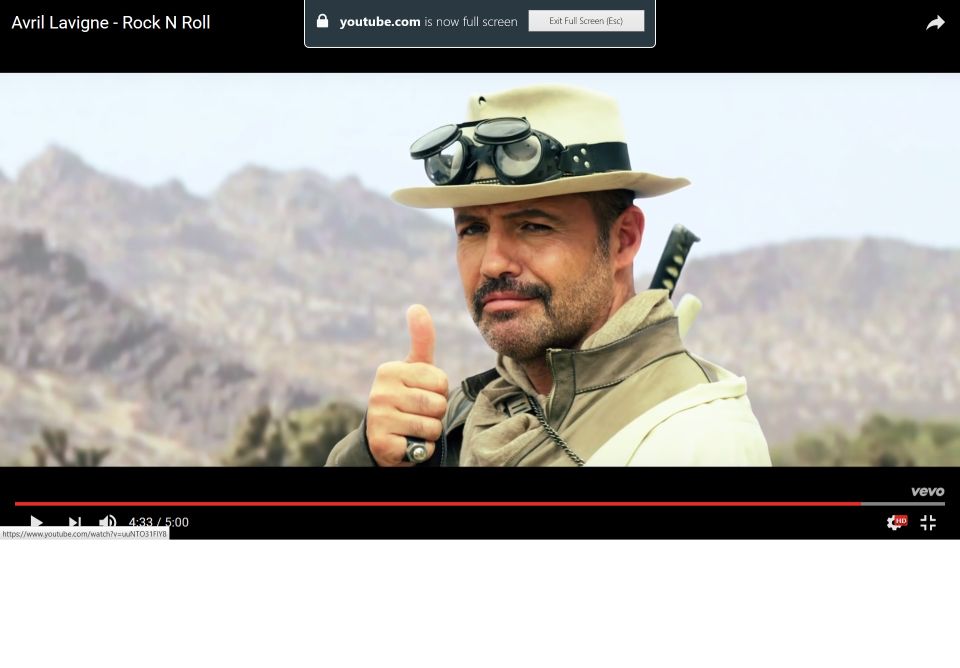Screen dimensions: 960x668
Task: Open the HD settings gear
Action: click(897, 522)
